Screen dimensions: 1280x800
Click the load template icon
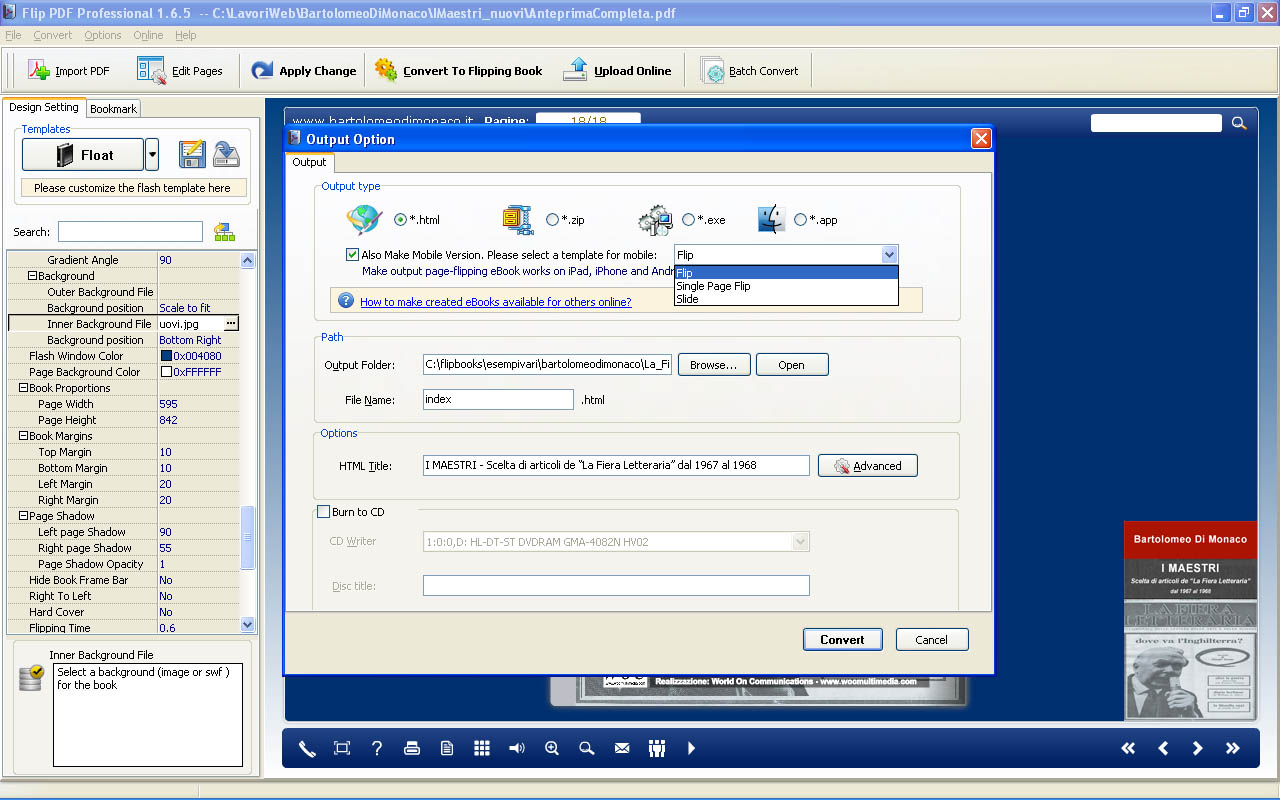tap(226, 154)
